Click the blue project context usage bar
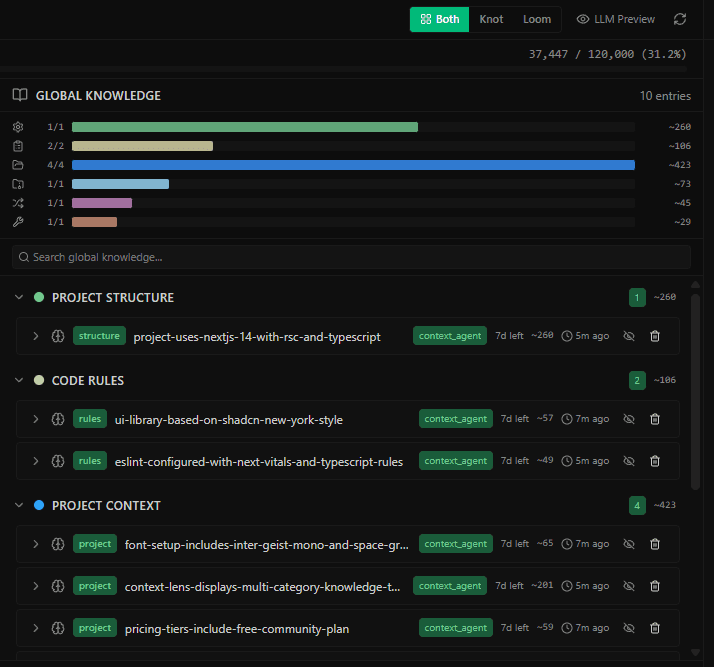Screen dimensions: 714x667 coord(353,165)
